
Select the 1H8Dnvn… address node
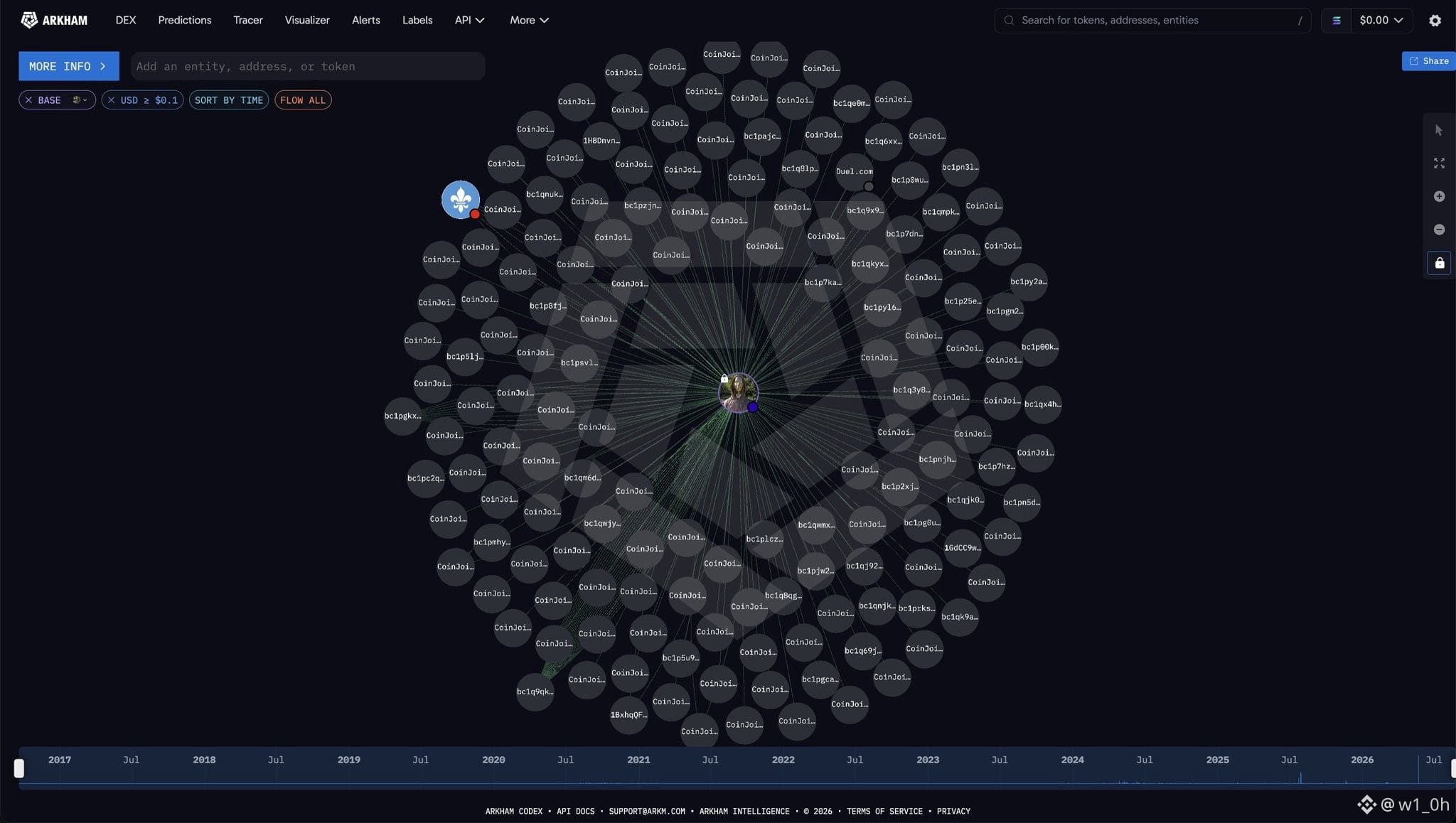click(x=601, y=141)
